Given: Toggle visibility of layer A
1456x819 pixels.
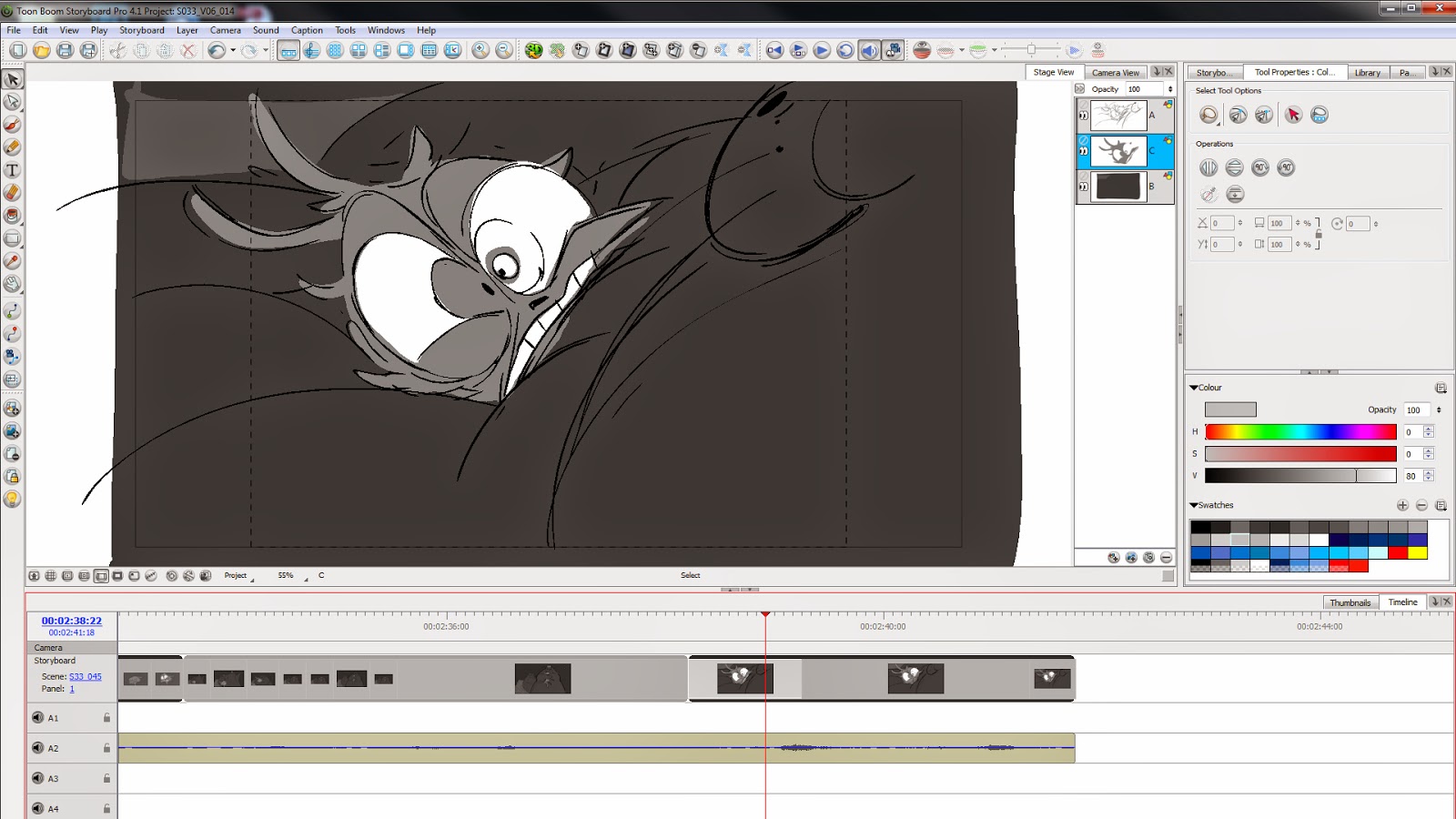Looking at the screenshot, I should point(1083,116).
